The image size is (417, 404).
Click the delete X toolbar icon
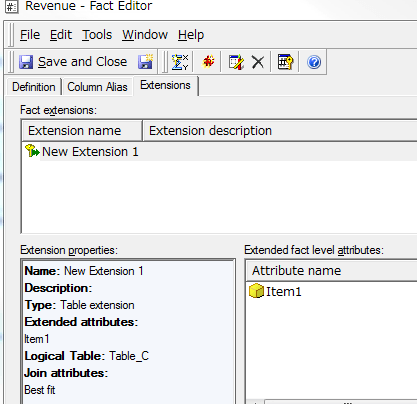click(258, 62)
